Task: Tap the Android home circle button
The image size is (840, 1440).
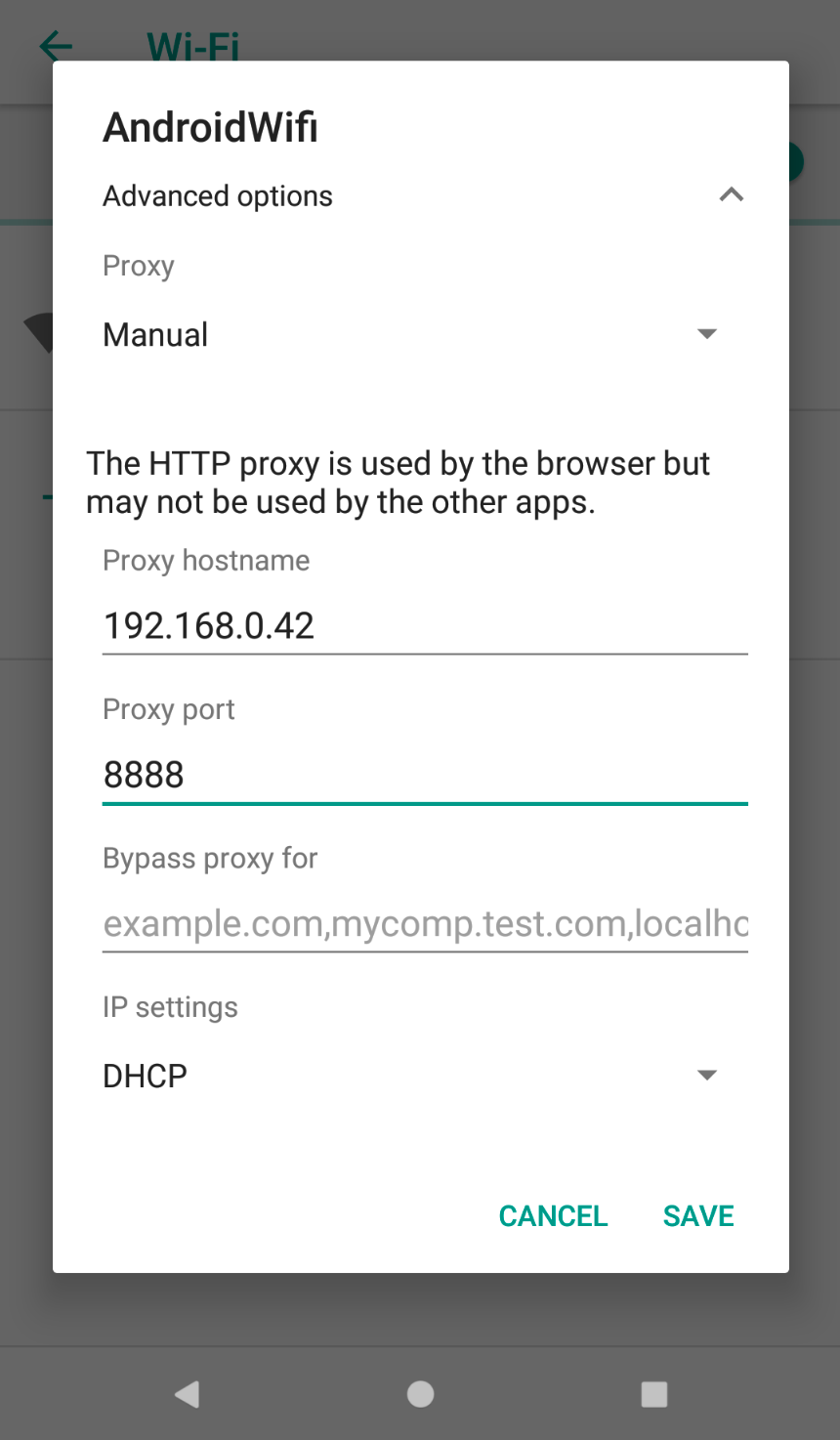Action: coord(420,1394)
